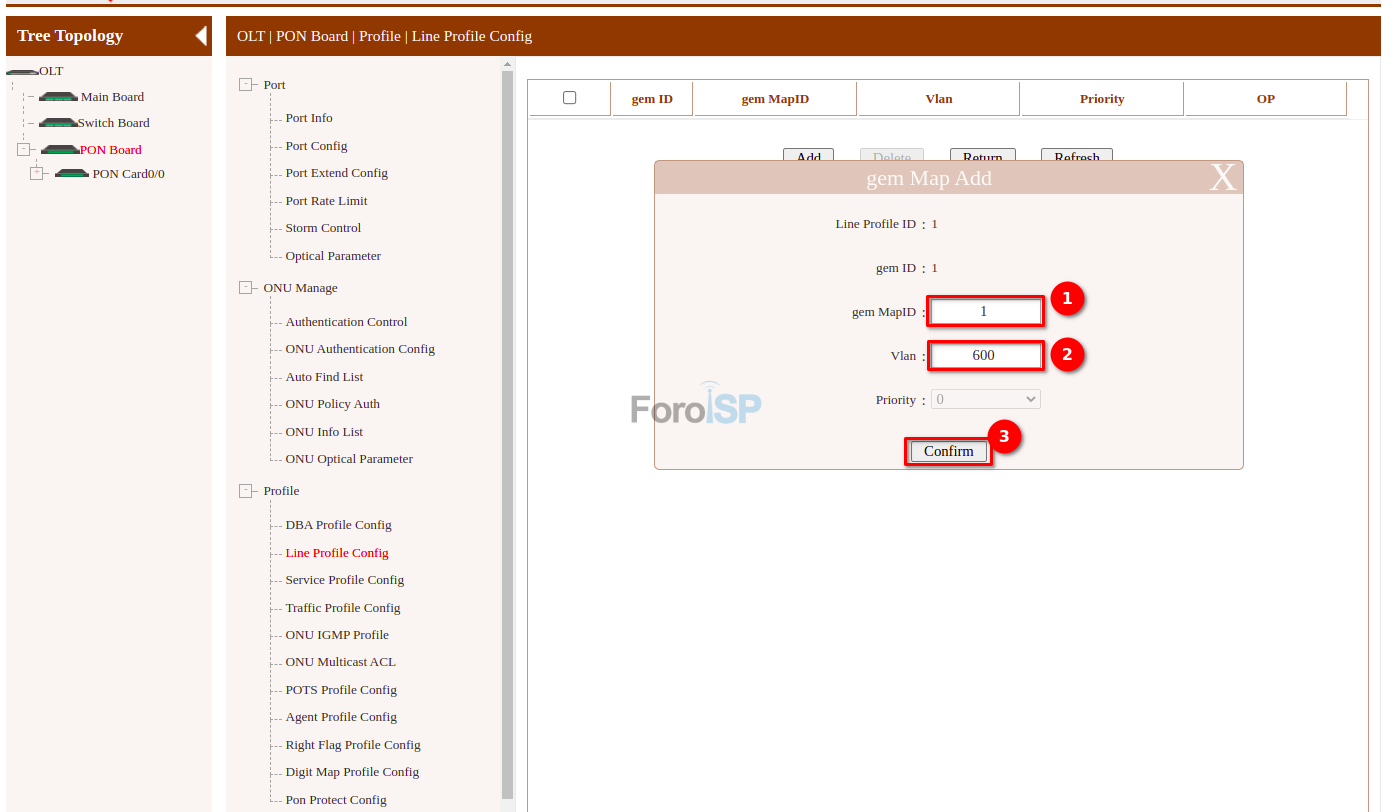This screenshot has width=1393, height=812.
Task: Collapse the PON Board tree node
Action: [23, 150]
